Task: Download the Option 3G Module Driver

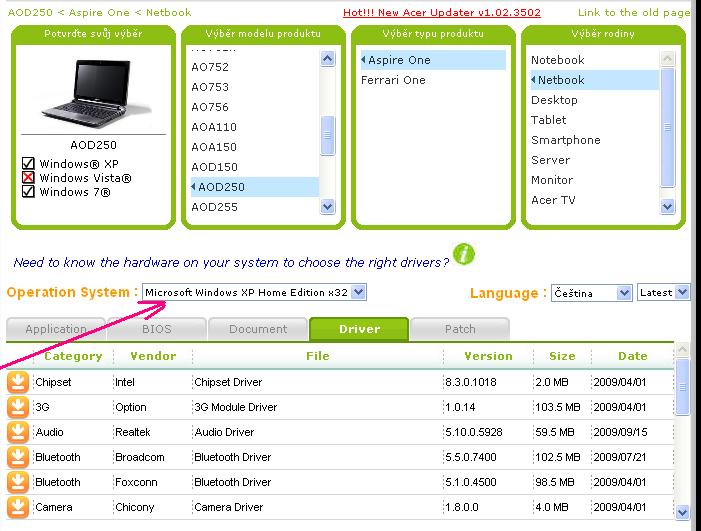Action: coord(17,407)
